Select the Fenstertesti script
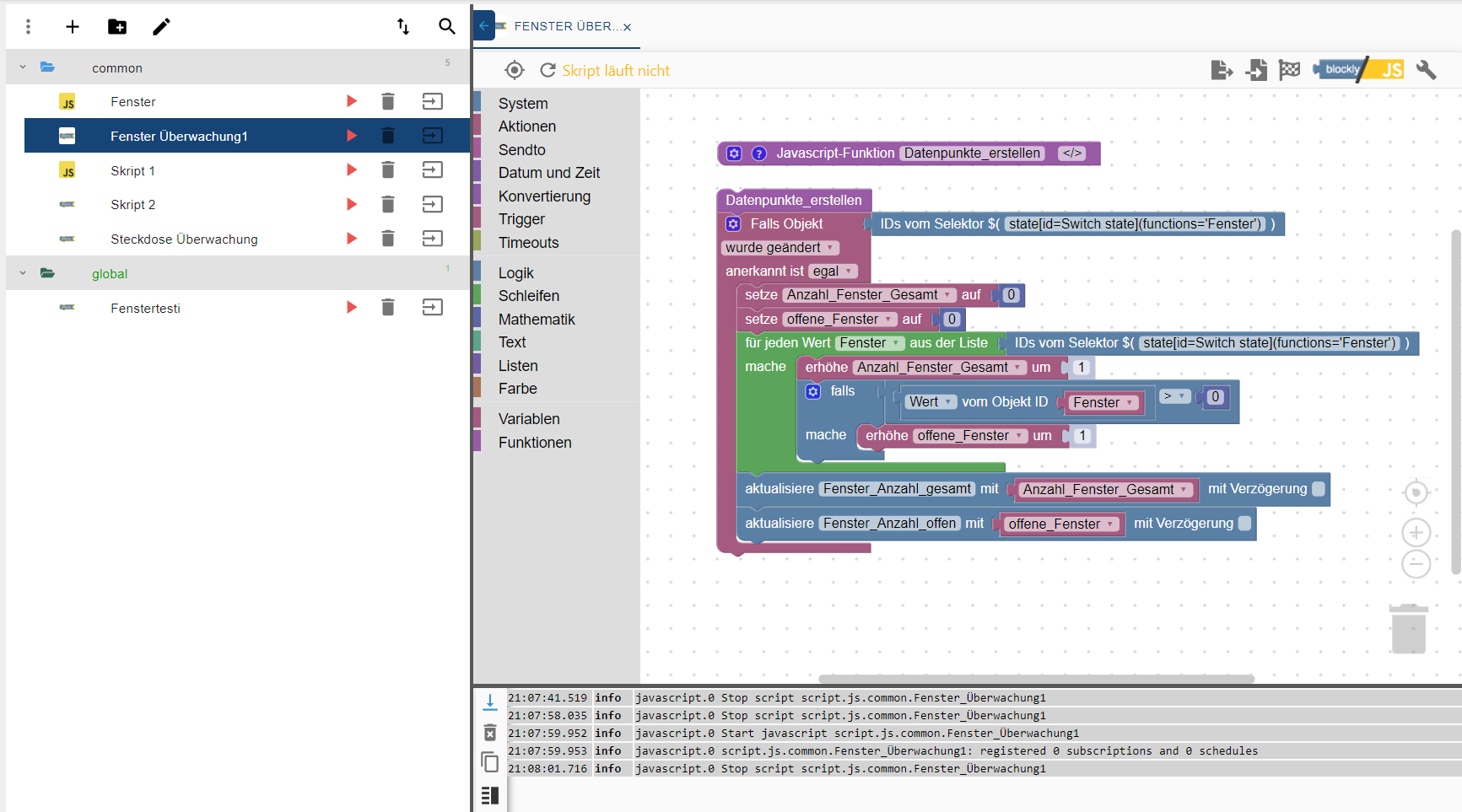The image size is (1462, 812). [x=145, y=309]
